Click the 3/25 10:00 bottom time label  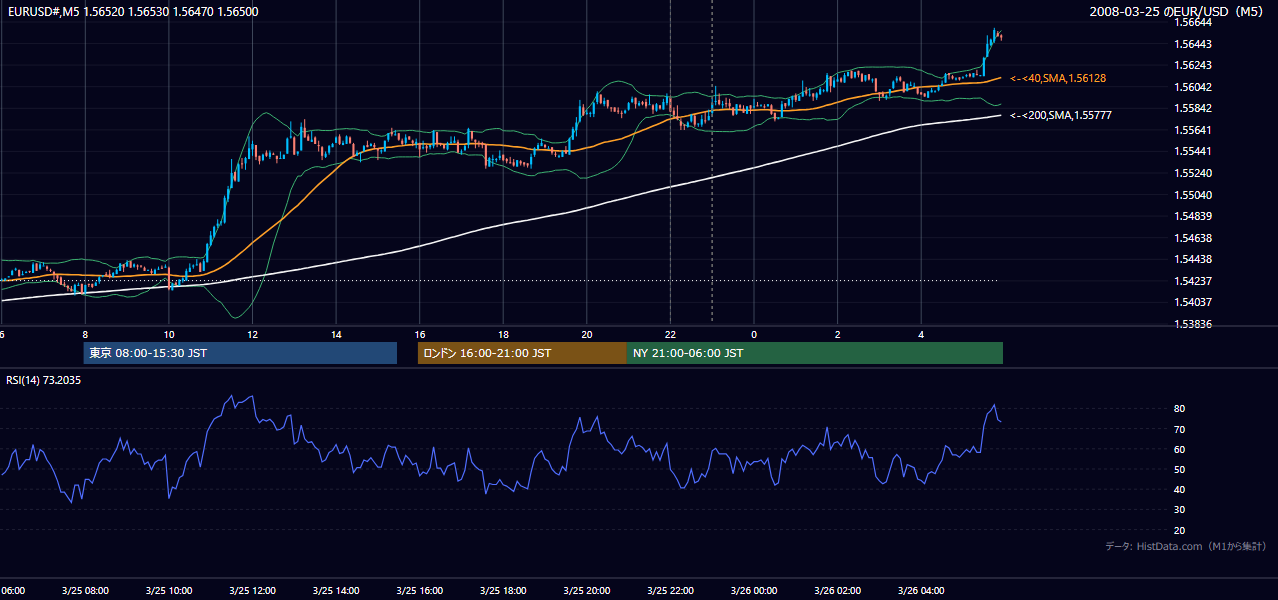coord(169,590)
